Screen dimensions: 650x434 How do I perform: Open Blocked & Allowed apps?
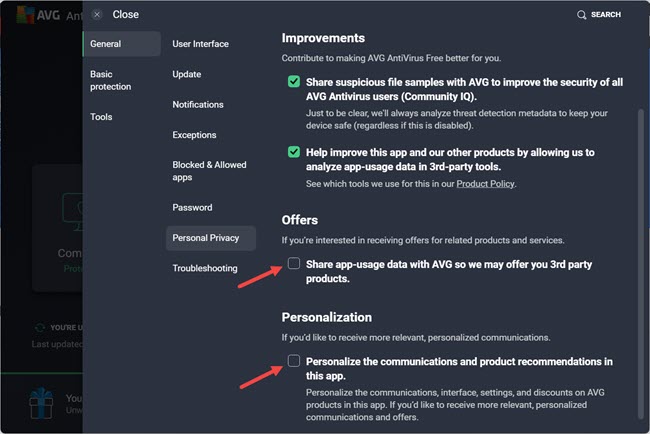click(207, 170)
